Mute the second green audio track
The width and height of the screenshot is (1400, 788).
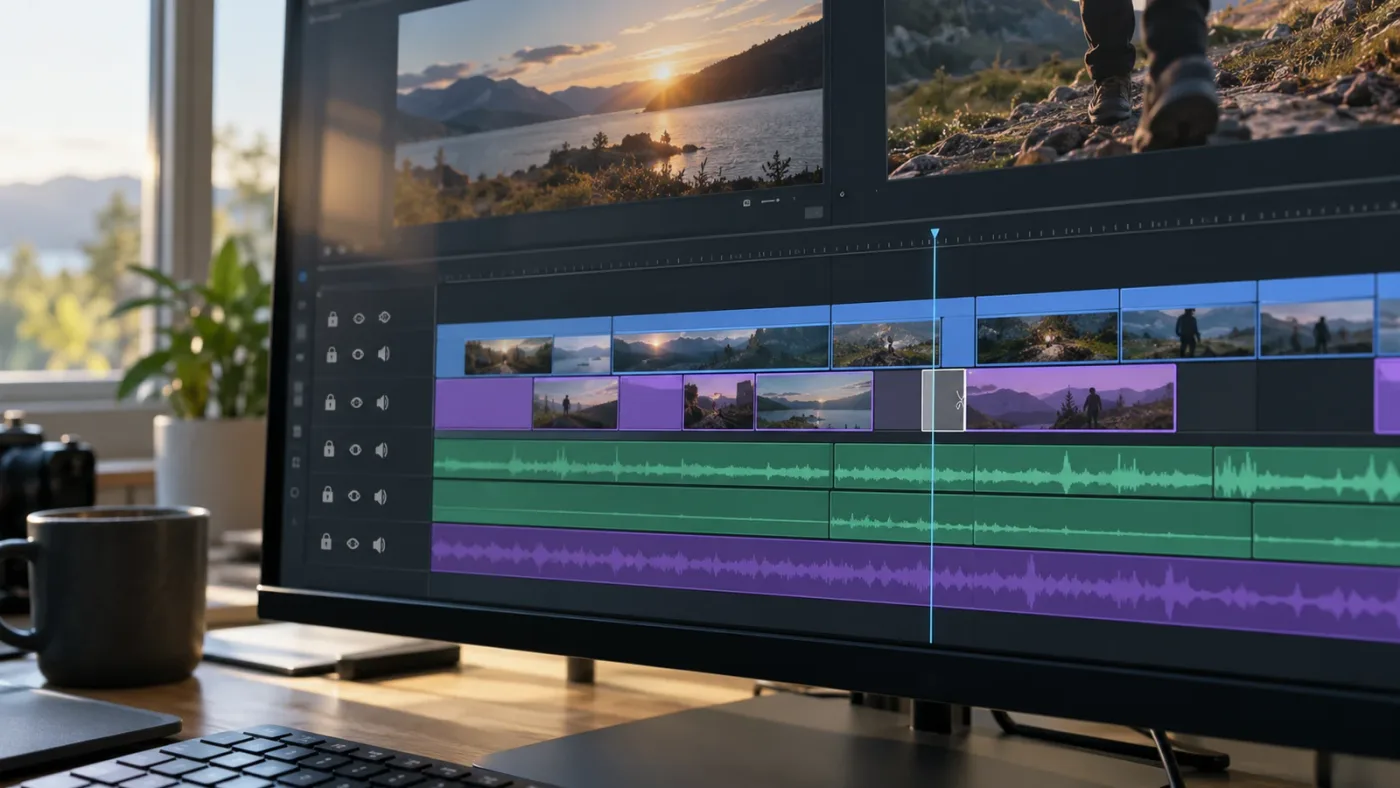[380, 496]
